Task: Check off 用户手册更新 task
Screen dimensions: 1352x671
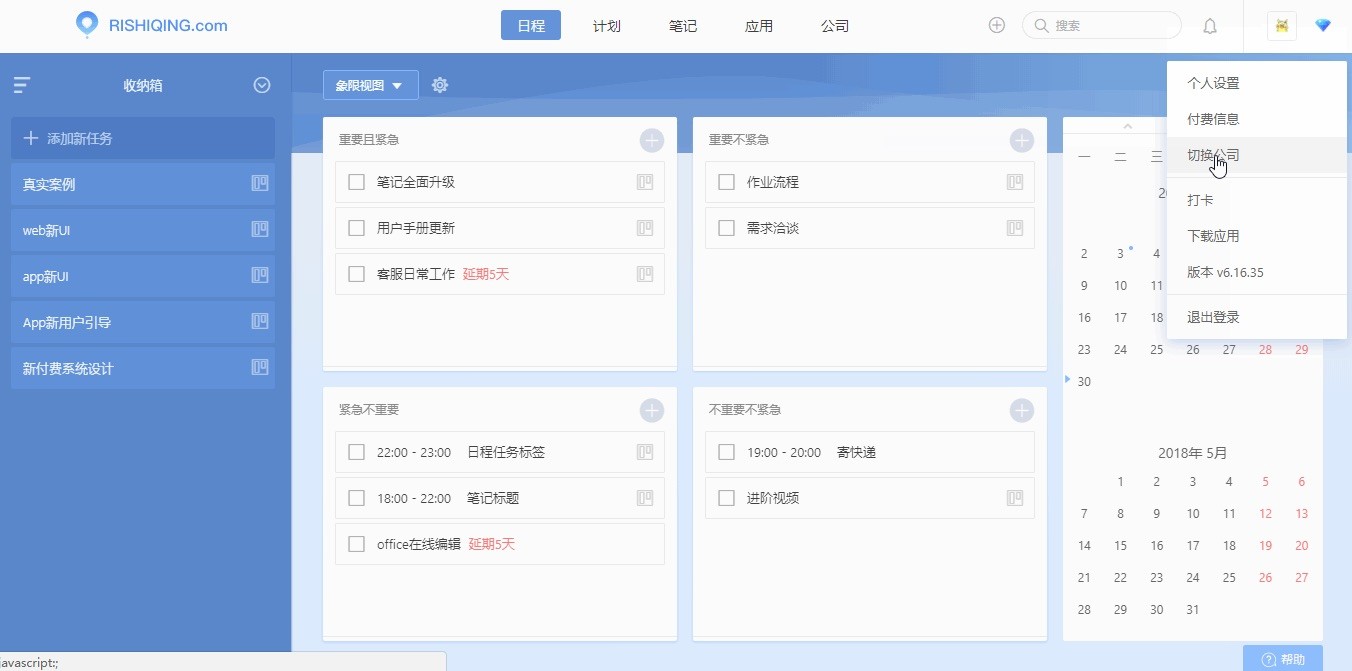Action: pos(356,228)
